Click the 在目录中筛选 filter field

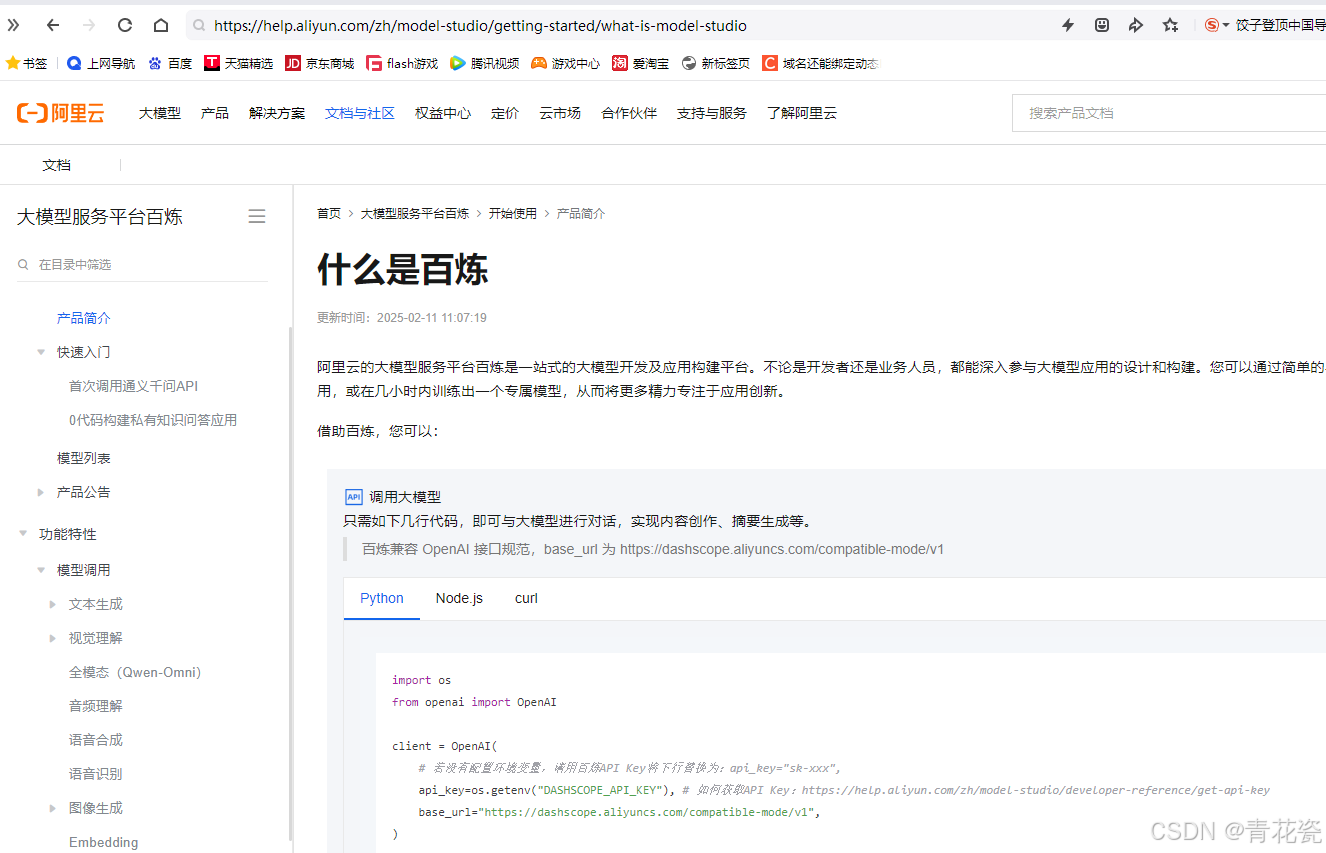tap(142, 265)
